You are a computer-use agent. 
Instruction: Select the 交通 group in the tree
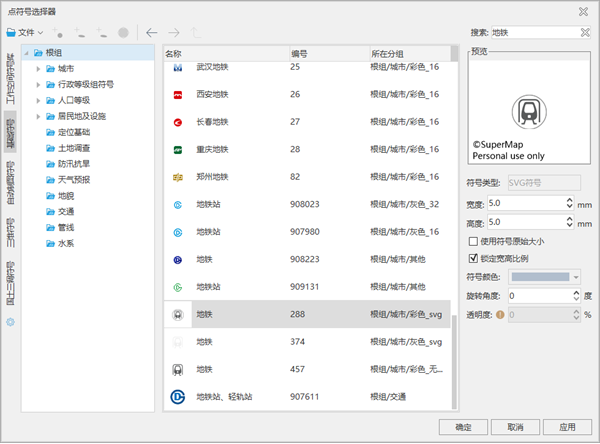[67, 211]
